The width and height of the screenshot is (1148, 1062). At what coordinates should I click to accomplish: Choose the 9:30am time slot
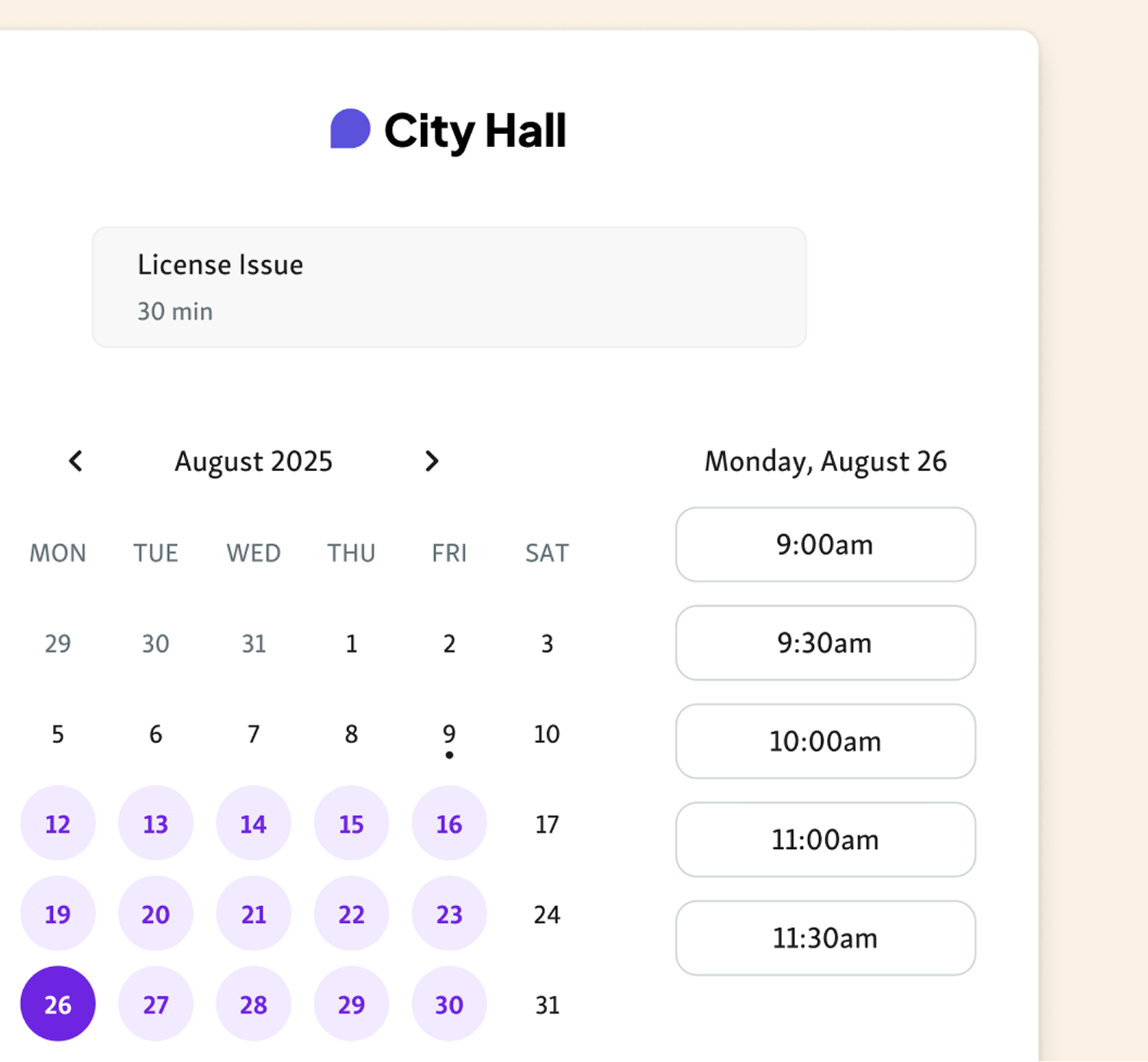pyautogui.click(x=825, y=643)
